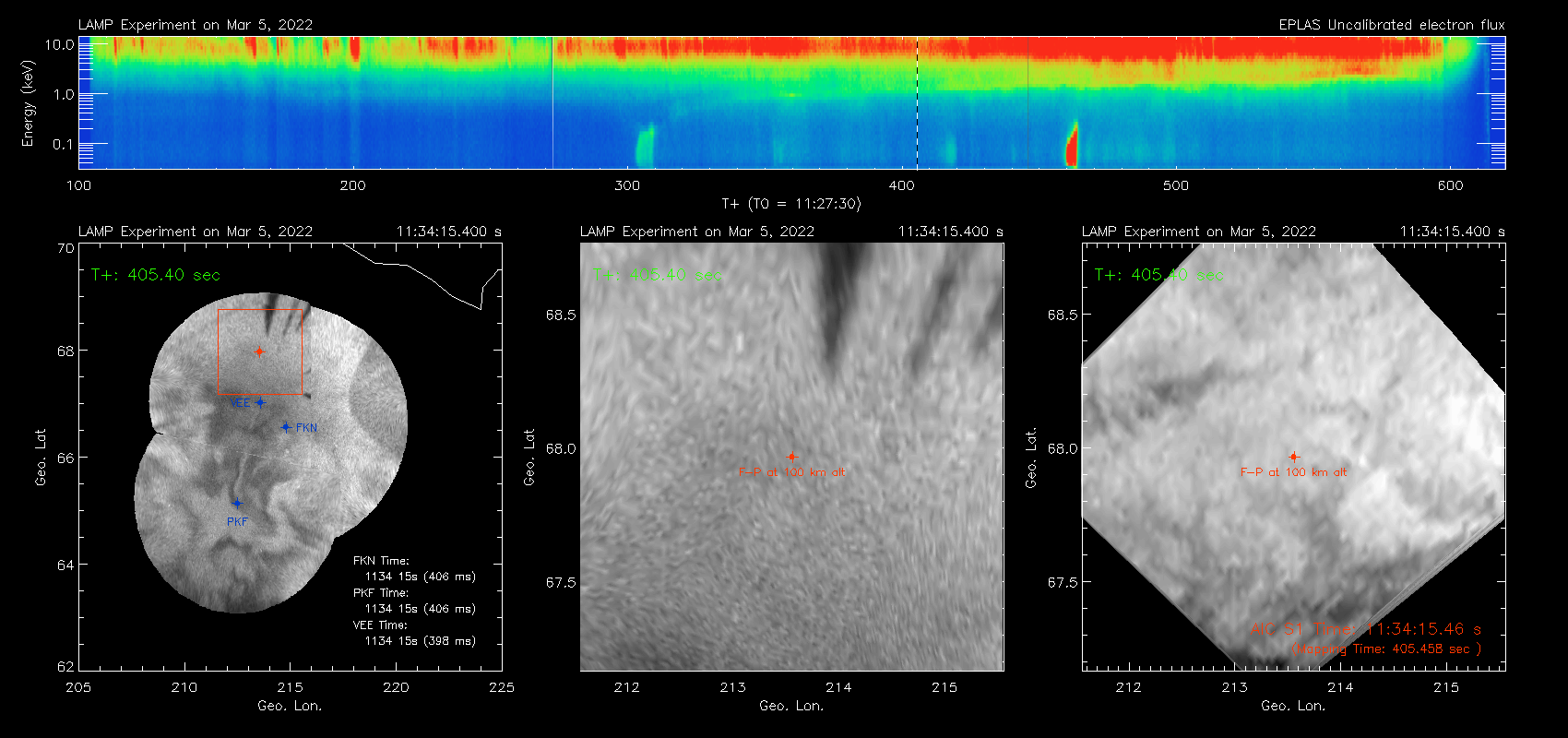Click the 70 latitude tick on left map

(65, 248)
